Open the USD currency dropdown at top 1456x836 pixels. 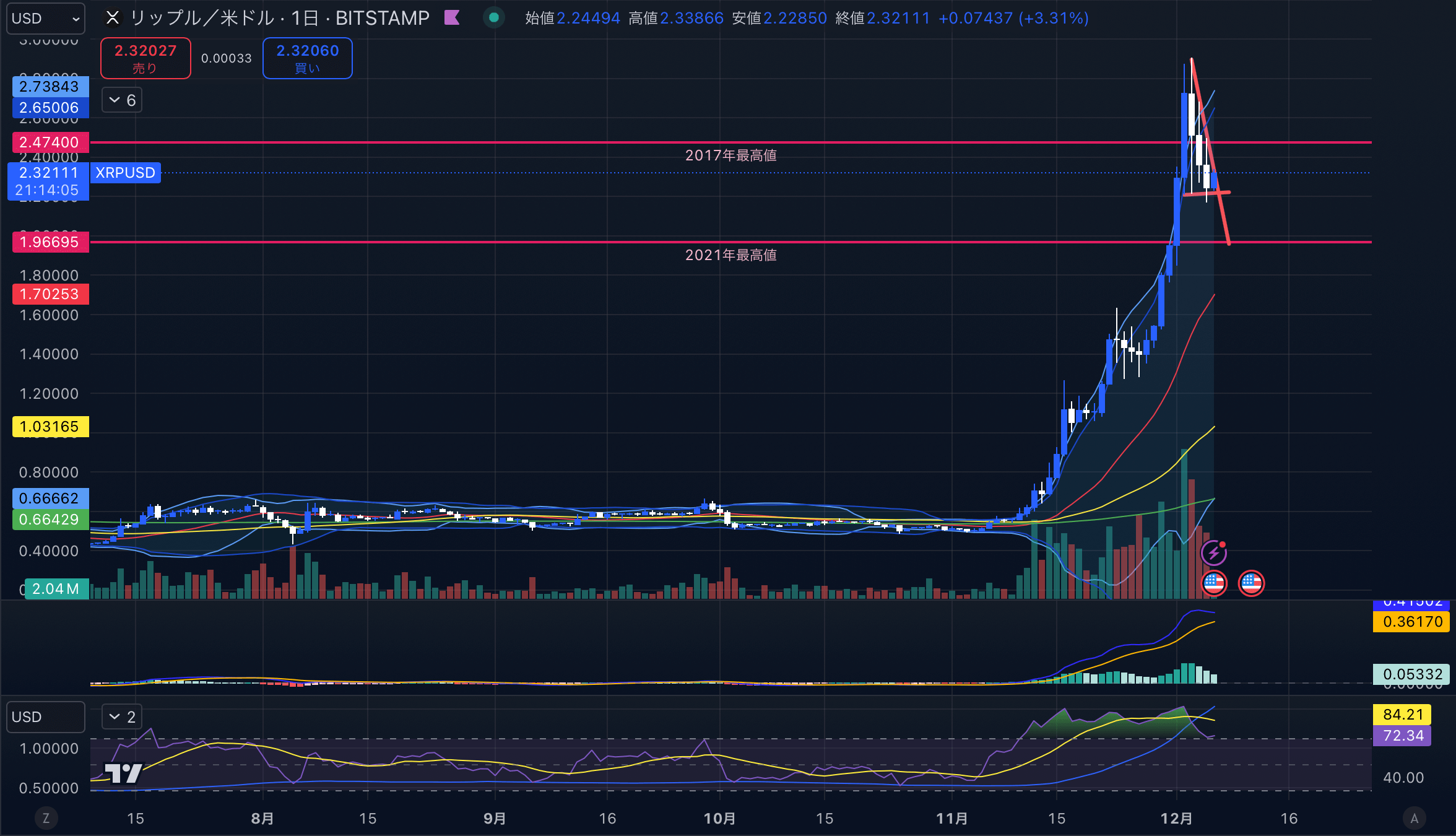tap(46, 19)
